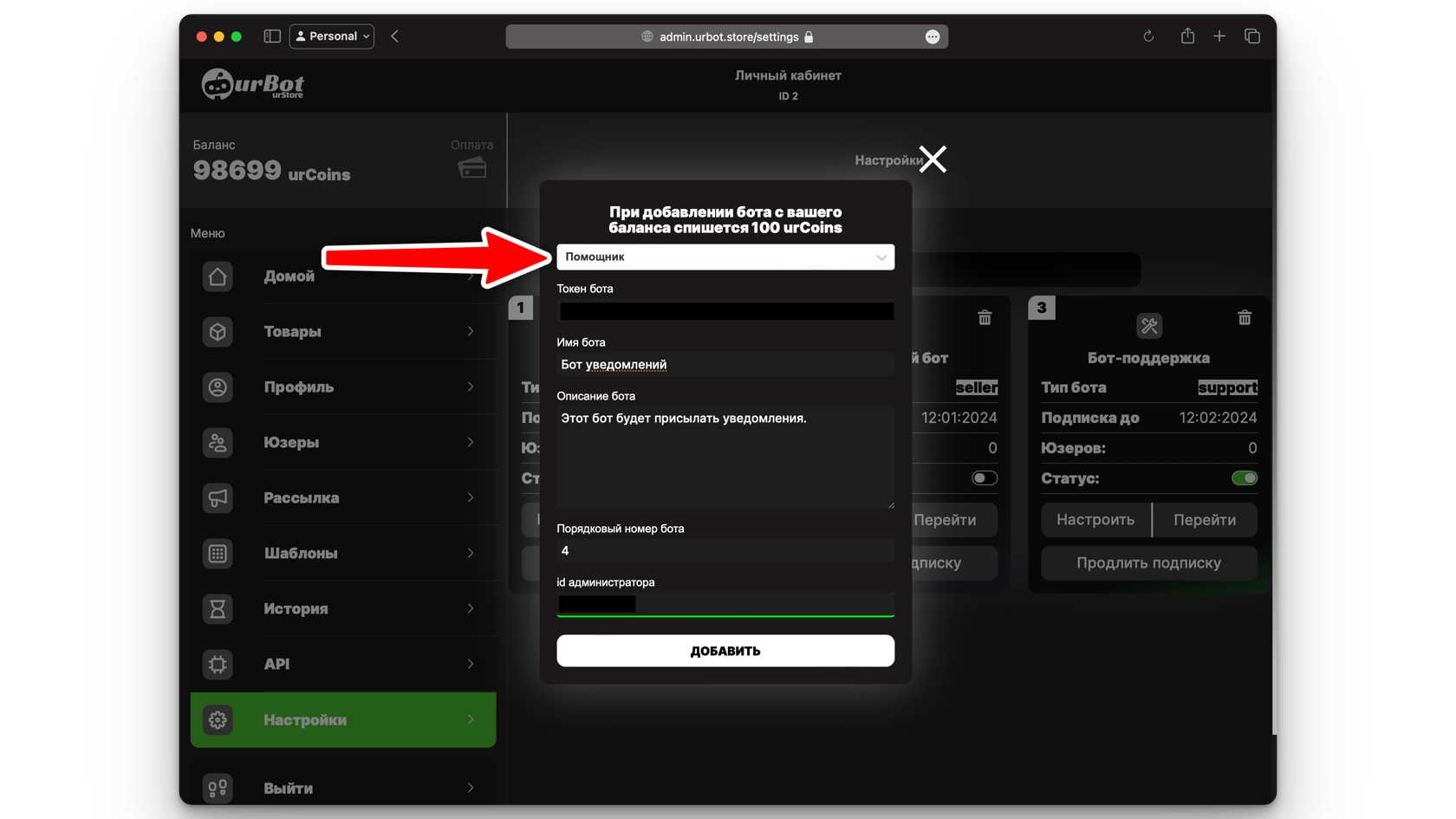Click Перейти on the Бот-поддержка card
The image size is (1456, 819).
tap(1204, 519)
